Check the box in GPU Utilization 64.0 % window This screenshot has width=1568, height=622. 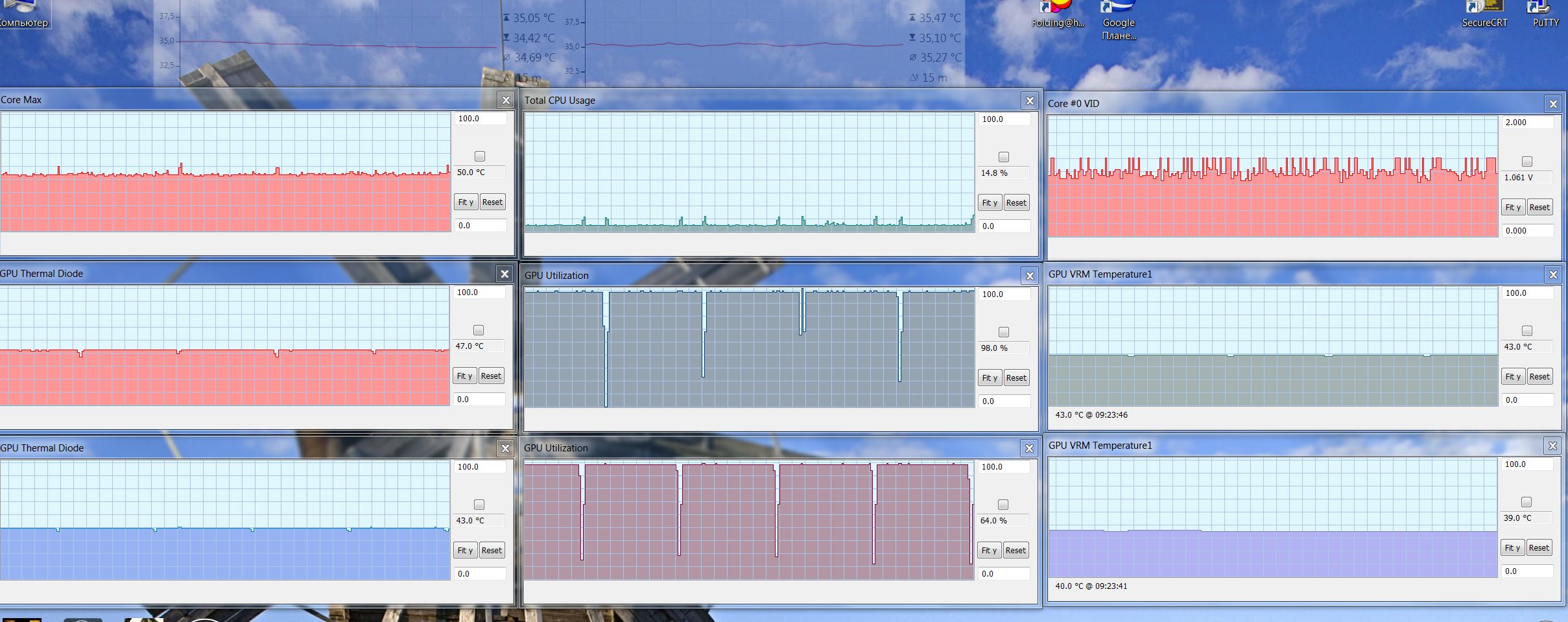1003,505
